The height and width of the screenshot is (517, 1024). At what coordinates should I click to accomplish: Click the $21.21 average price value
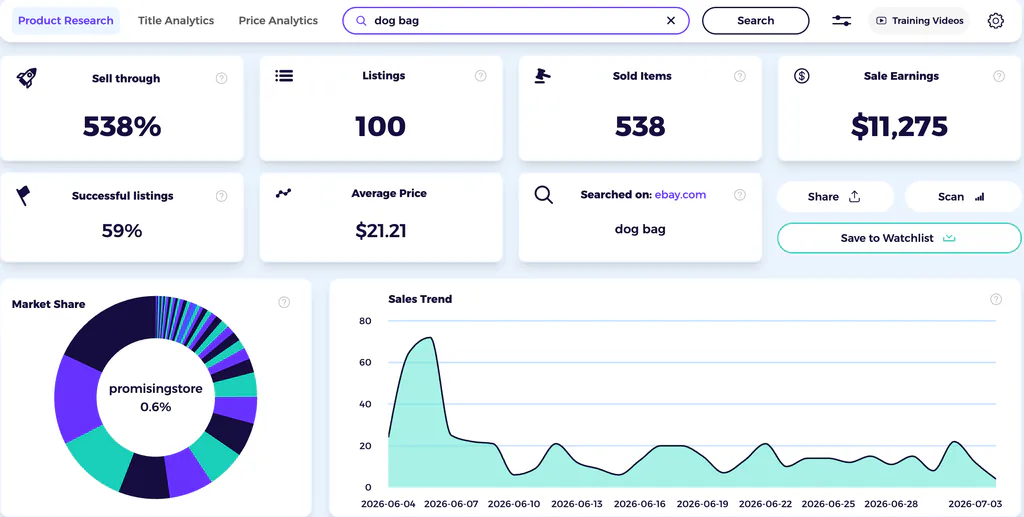click(381, 230)
